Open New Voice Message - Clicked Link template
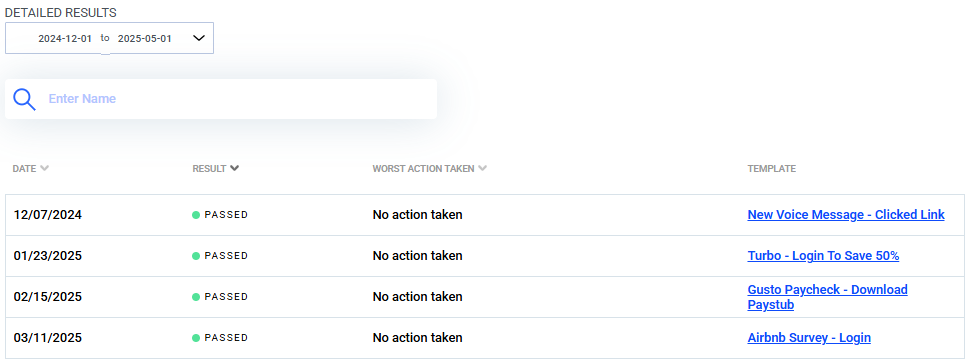This screenshot has height=363, width=973. (x=846, y=215)
